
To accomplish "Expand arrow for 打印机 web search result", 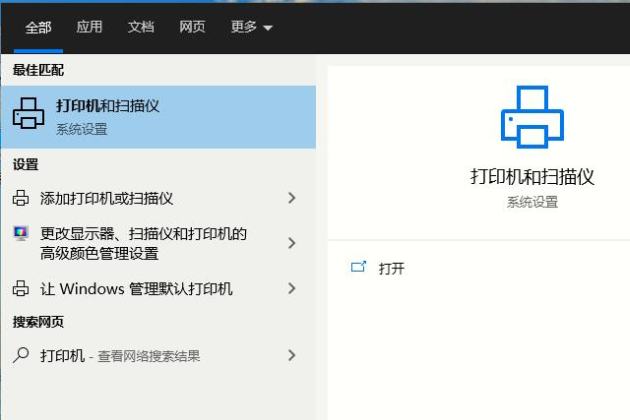I will coord(292,355).
